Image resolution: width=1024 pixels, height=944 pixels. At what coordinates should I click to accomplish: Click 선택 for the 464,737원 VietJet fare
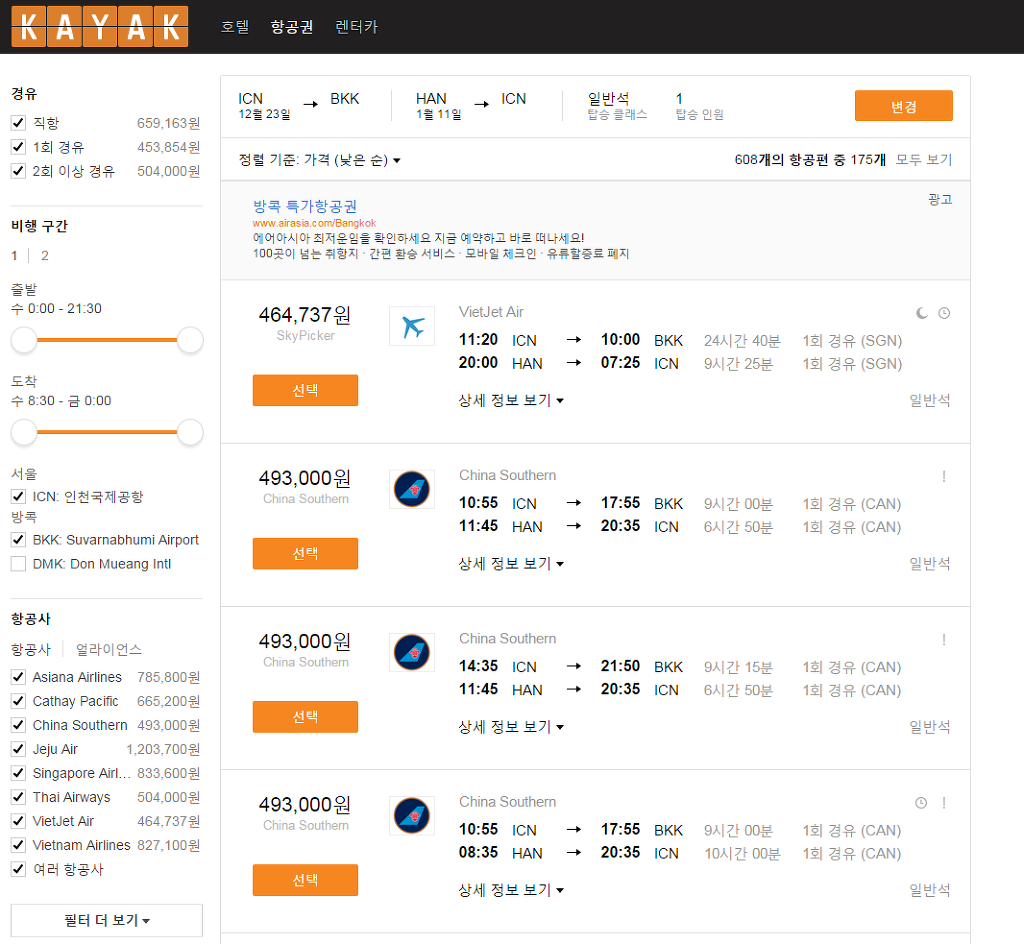click(x=306, y=390)
